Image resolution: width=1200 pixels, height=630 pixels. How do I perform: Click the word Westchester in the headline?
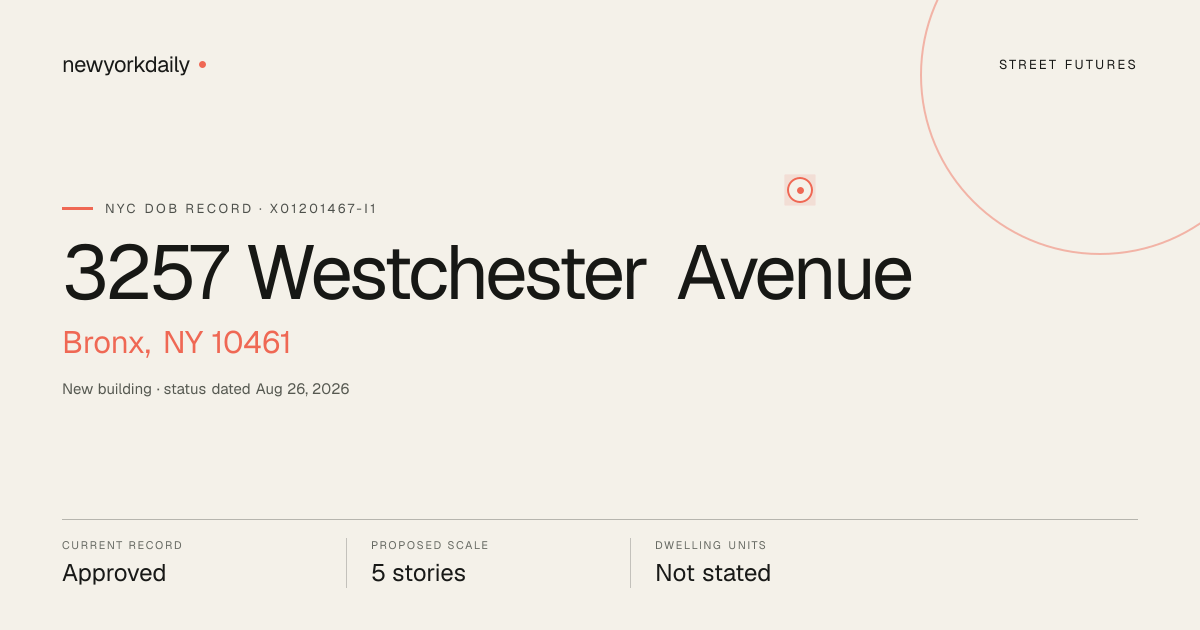(447, 273)
